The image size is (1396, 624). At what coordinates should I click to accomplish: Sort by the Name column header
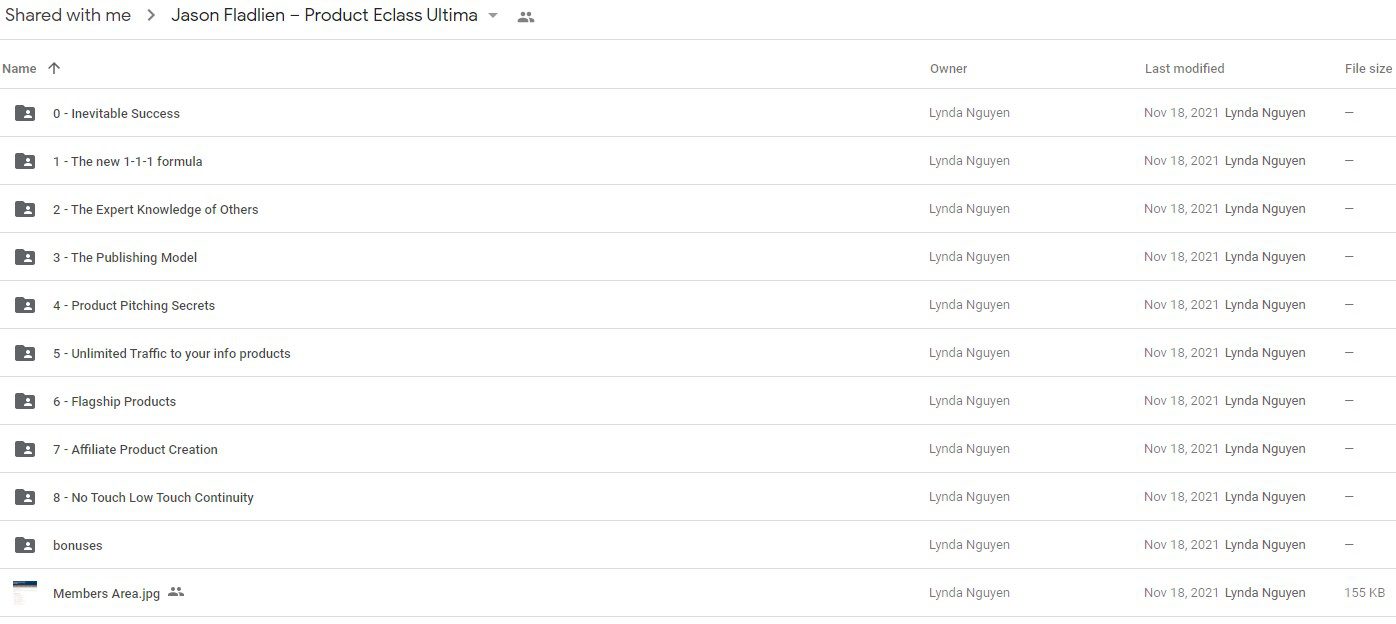click(x=19, y=69)
